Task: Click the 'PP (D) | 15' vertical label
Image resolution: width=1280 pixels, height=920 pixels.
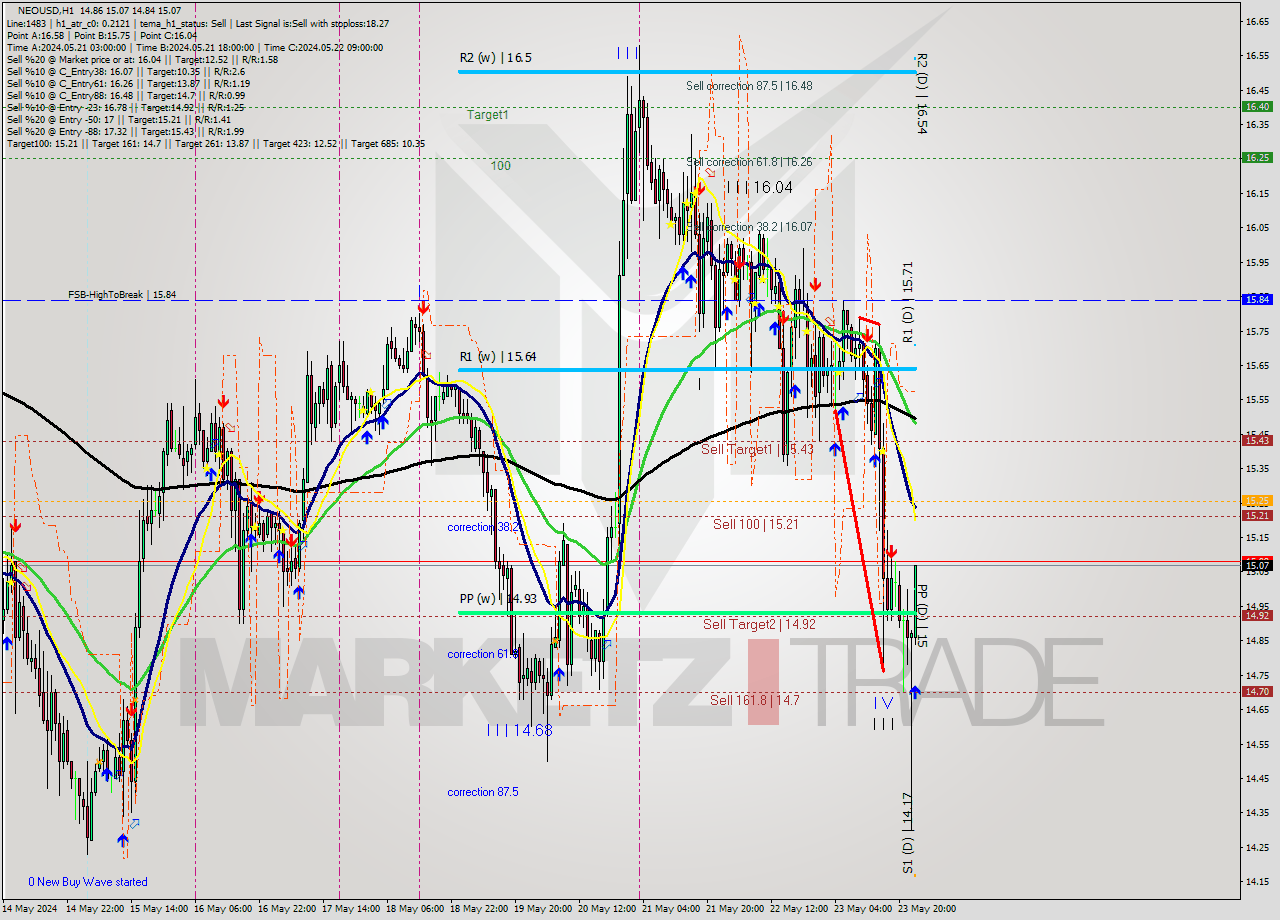Action: point(922,616)
